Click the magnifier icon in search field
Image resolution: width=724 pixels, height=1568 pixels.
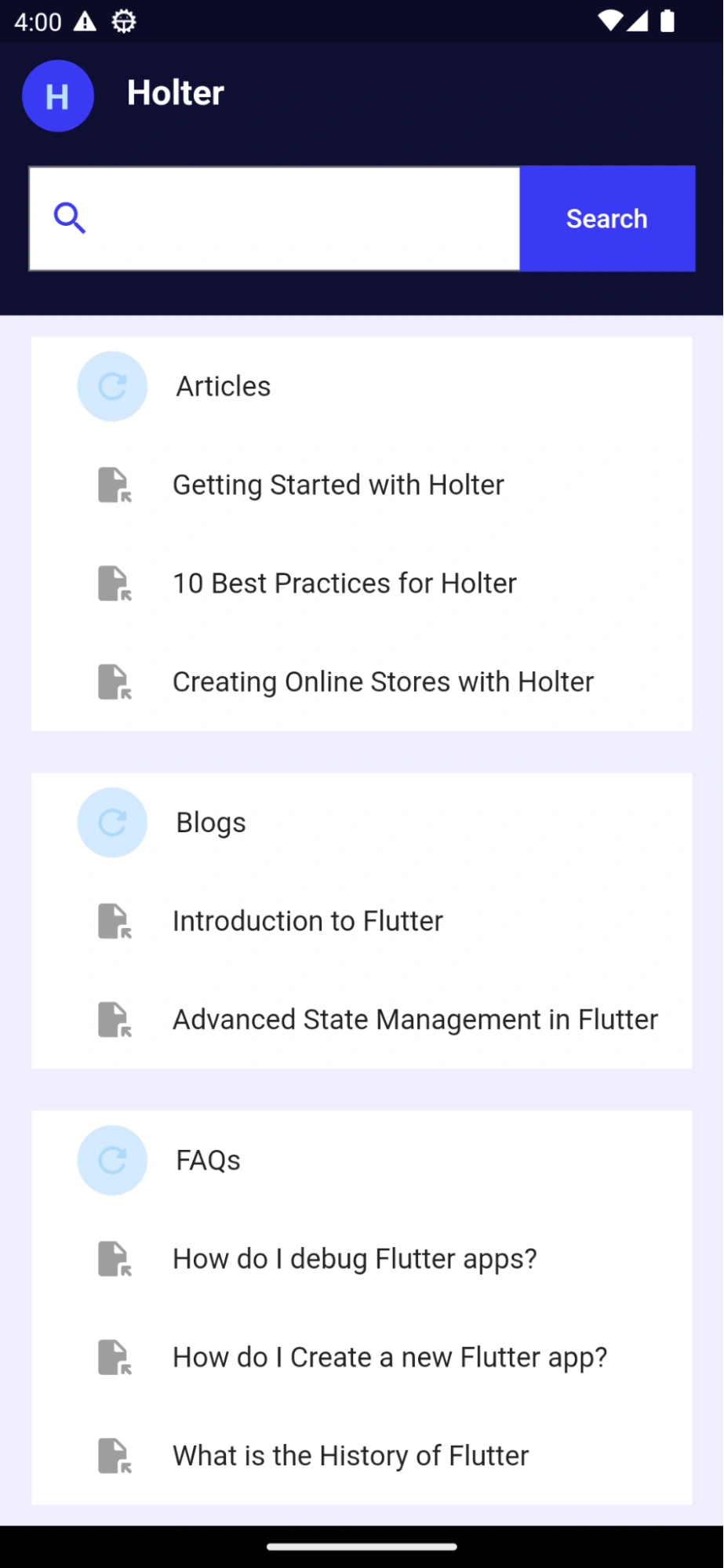click(69, 218)
